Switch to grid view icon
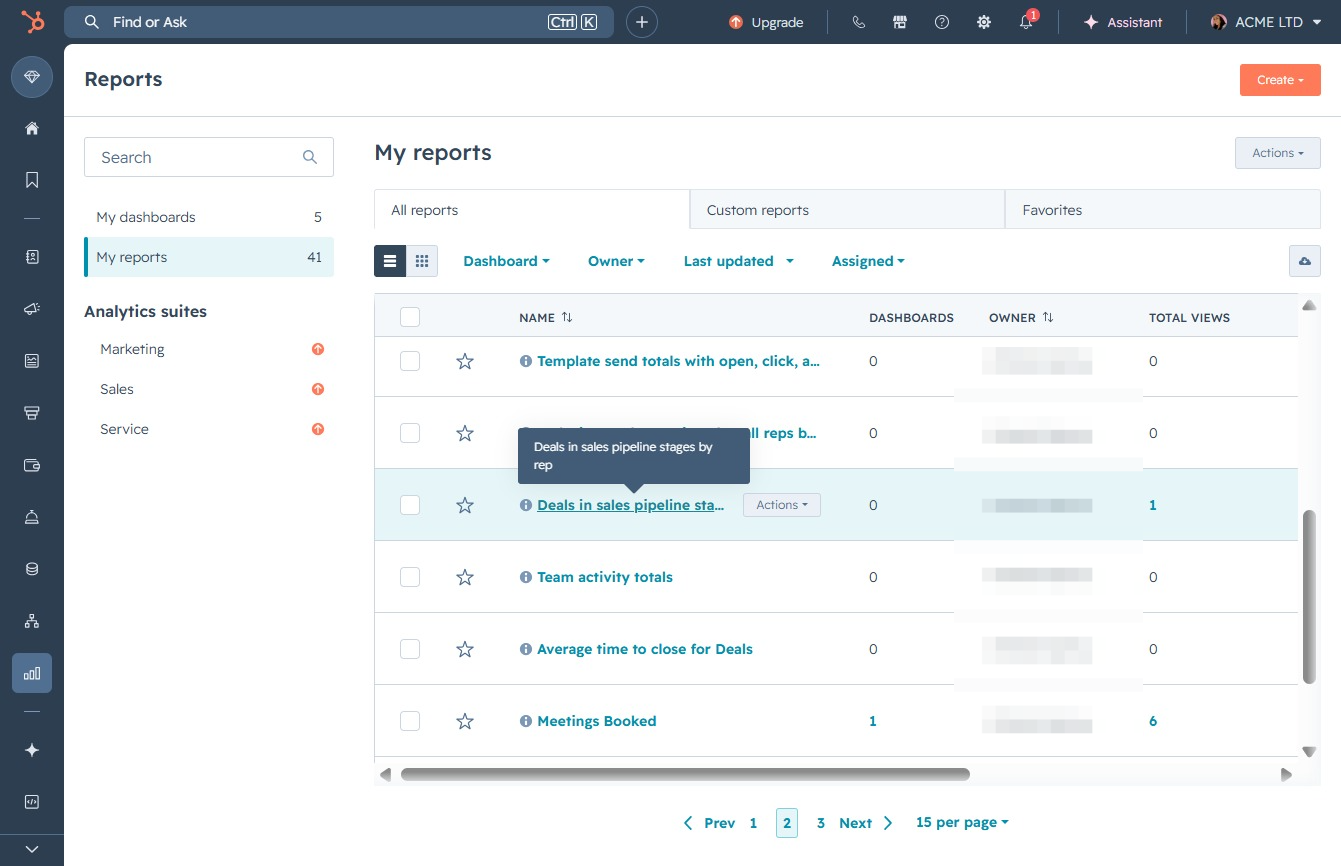The height and width of the screenshot is (866, 1341). pyautogui.click(x=422, y=261)
